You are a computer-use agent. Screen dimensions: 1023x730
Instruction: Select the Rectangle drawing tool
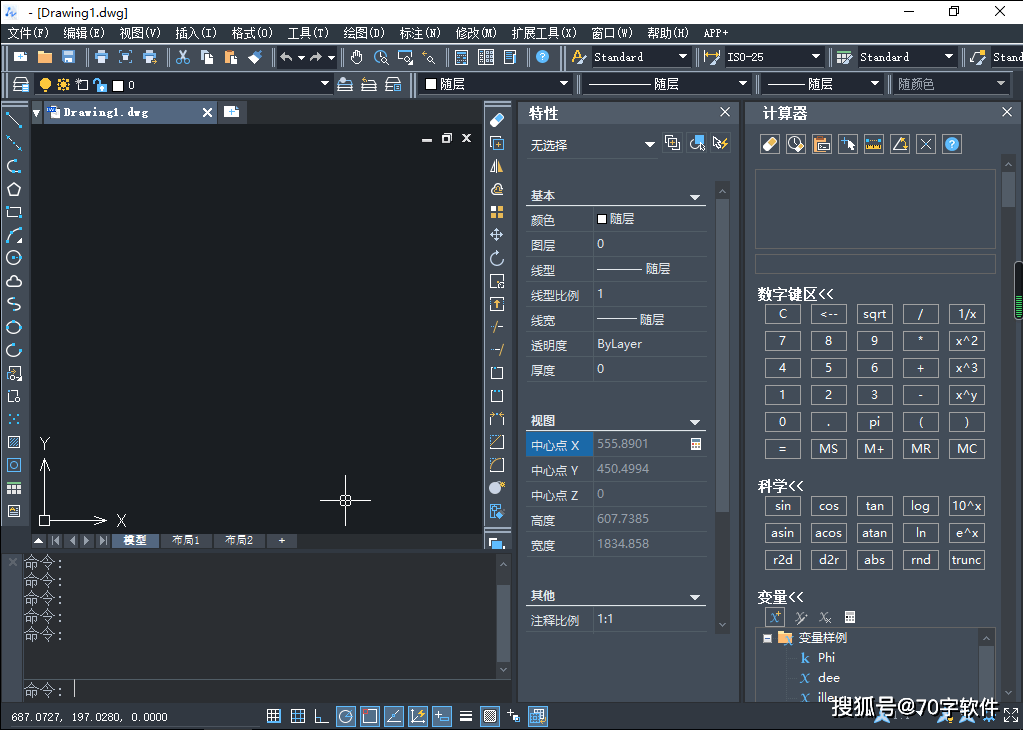pyautogui.click(x=14, y=212)
